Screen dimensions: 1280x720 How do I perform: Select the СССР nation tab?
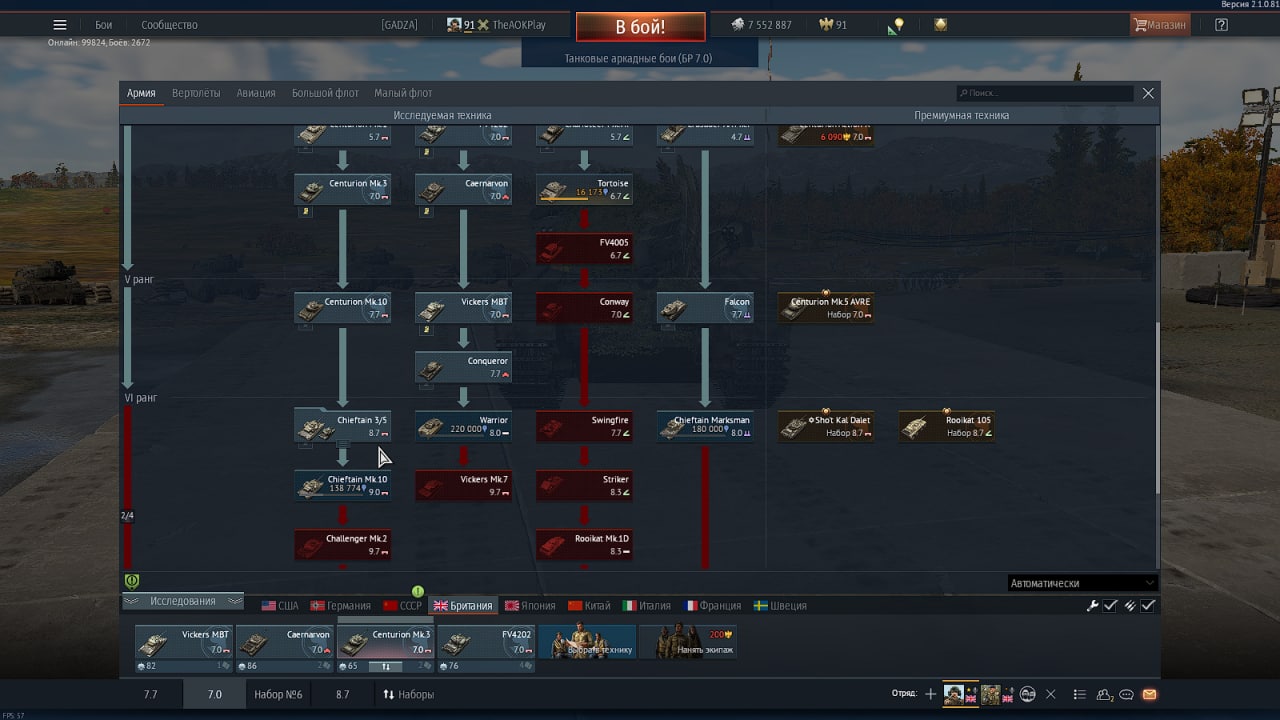pos(403,606)
